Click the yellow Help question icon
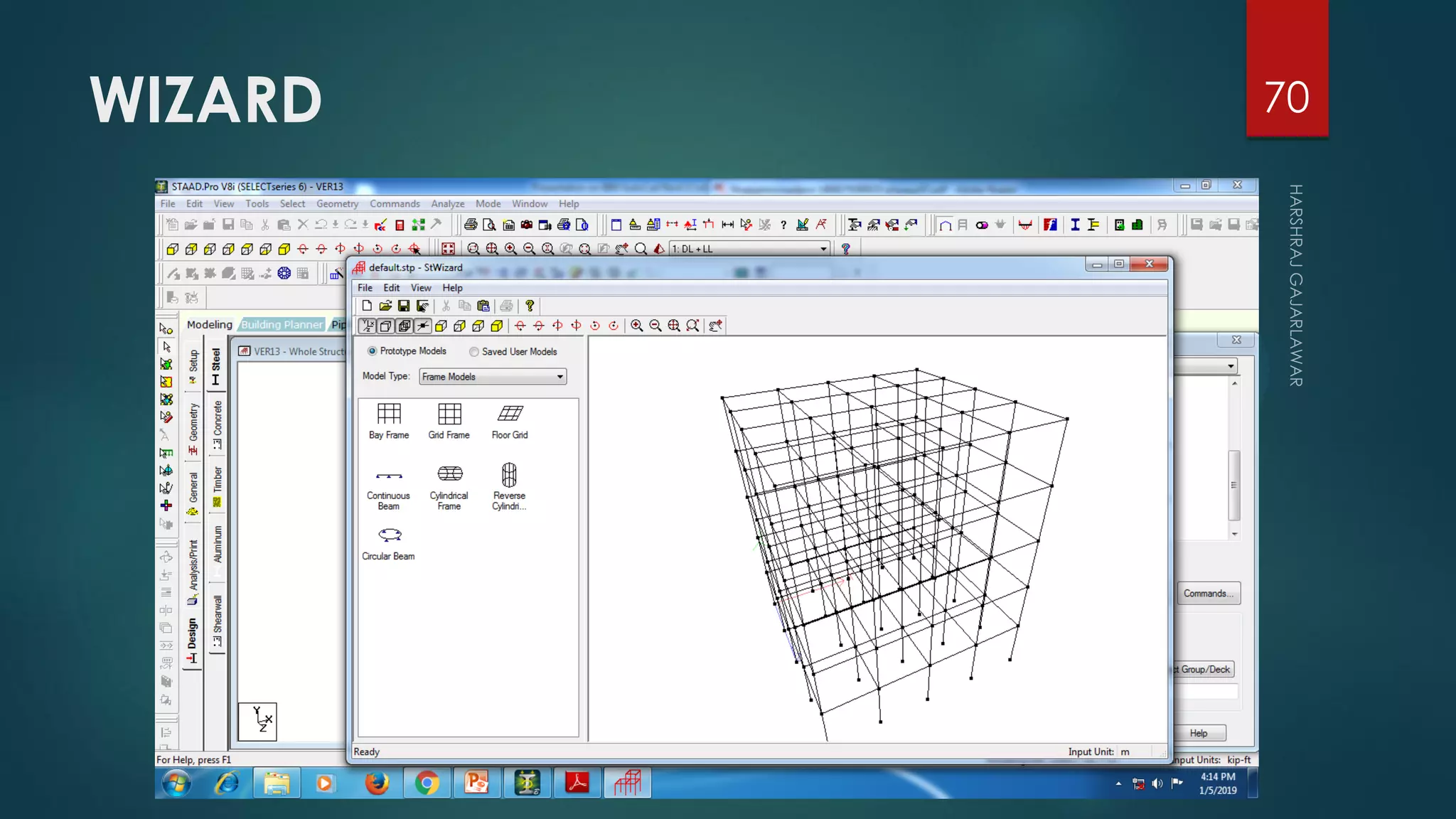This screenshot has height=819, width=1456. (x=530, y=306)
